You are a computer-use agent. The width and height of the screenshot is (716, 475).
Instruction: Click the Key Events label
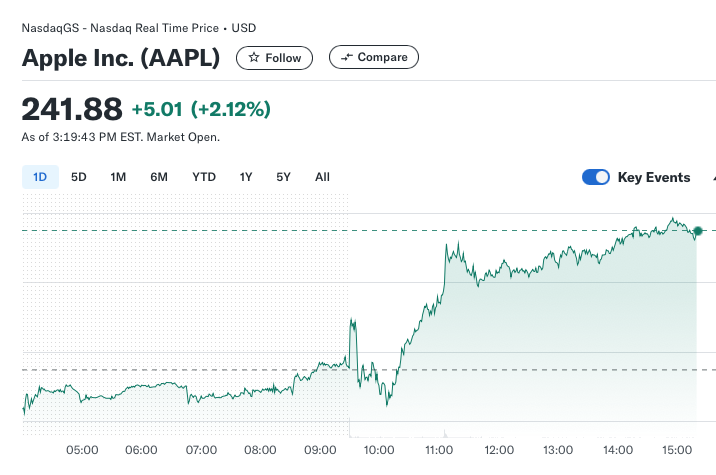click(654, 177)
